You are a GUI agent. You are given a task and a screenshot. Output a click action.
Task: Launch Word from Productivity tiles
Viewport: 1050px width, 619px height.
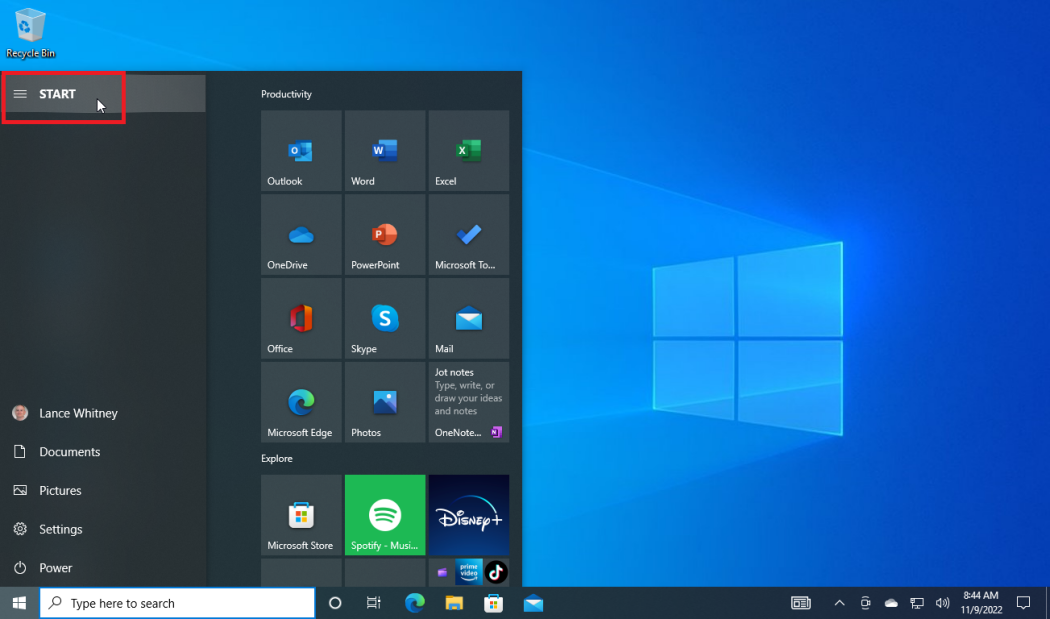coord(385,151)
